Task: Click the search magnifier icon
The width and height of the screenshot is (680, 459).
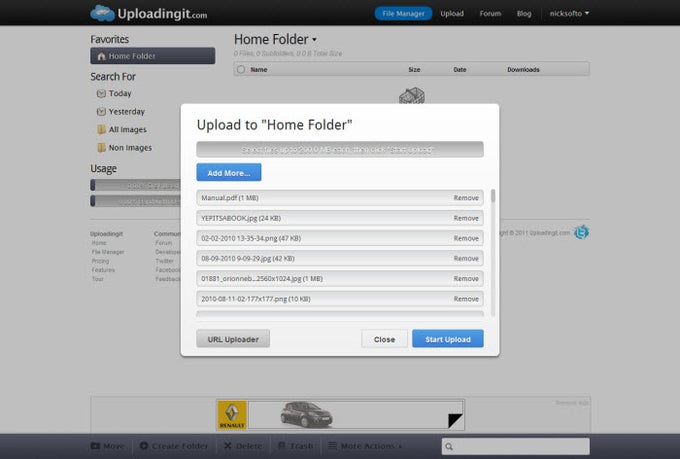Action: coord(449,446)
